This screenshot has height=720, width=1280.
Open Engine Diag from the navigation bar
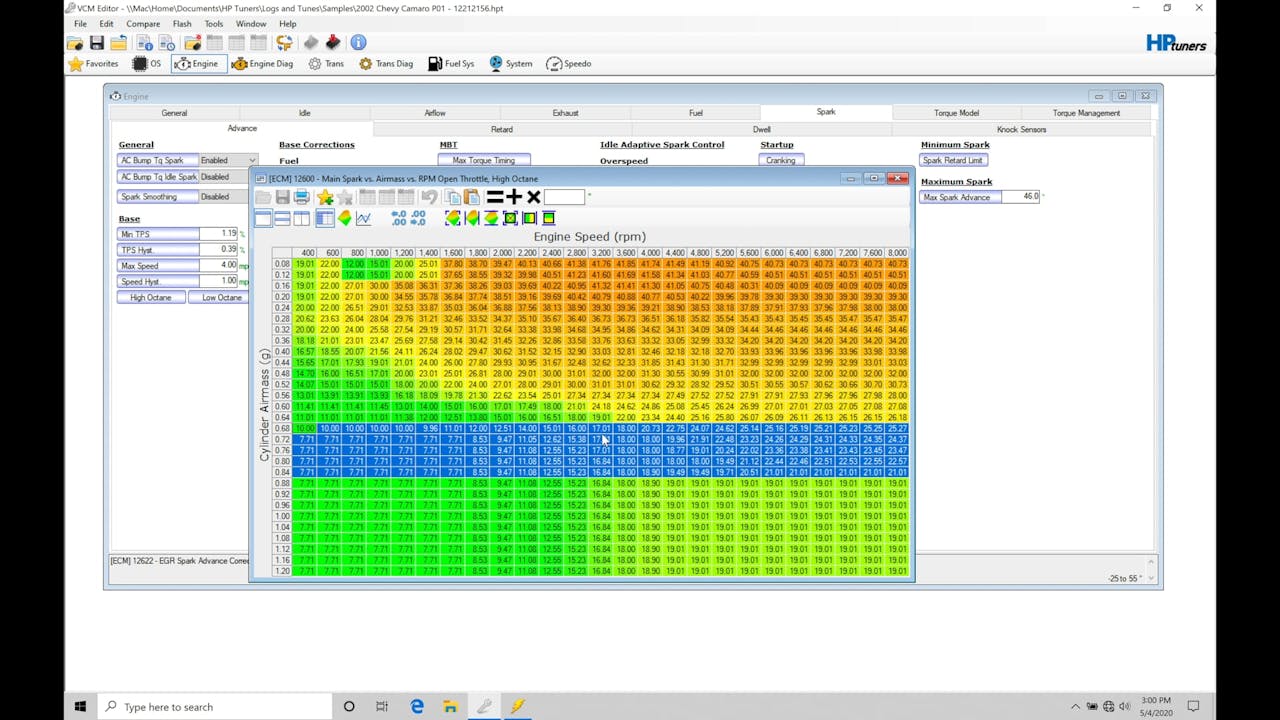click(263, 63)
